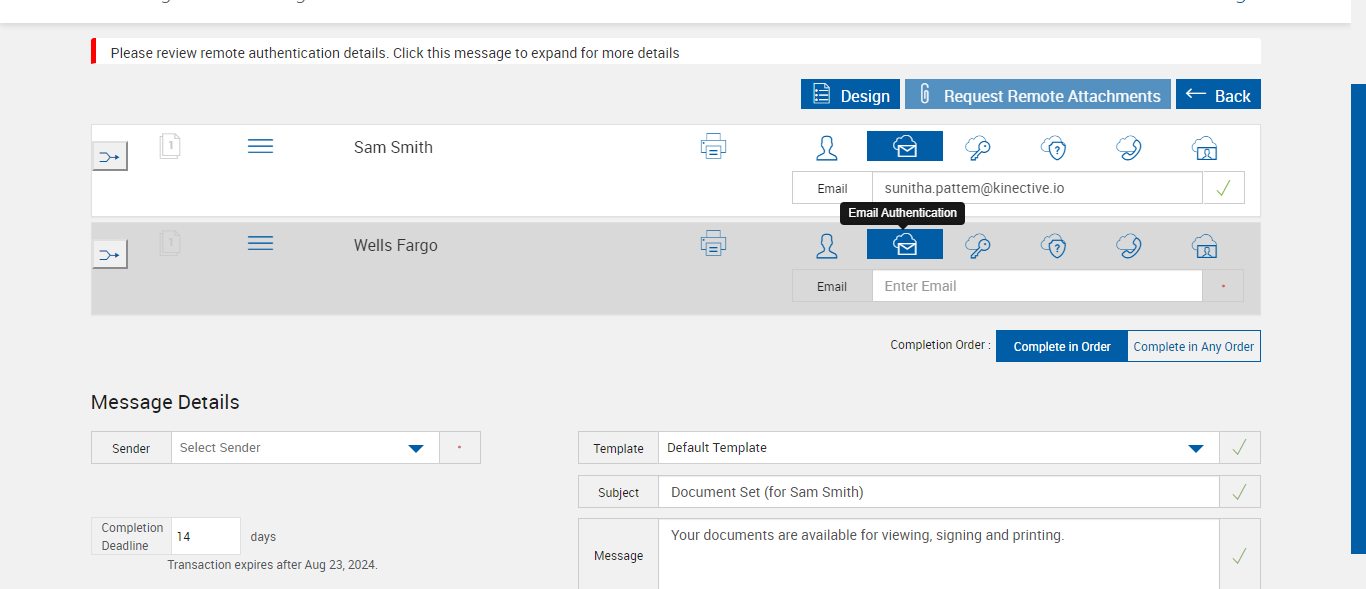Choose phone authentication for Sam Smith
The width and height of the screenshot is (1366, 589).
(1129, 148)
